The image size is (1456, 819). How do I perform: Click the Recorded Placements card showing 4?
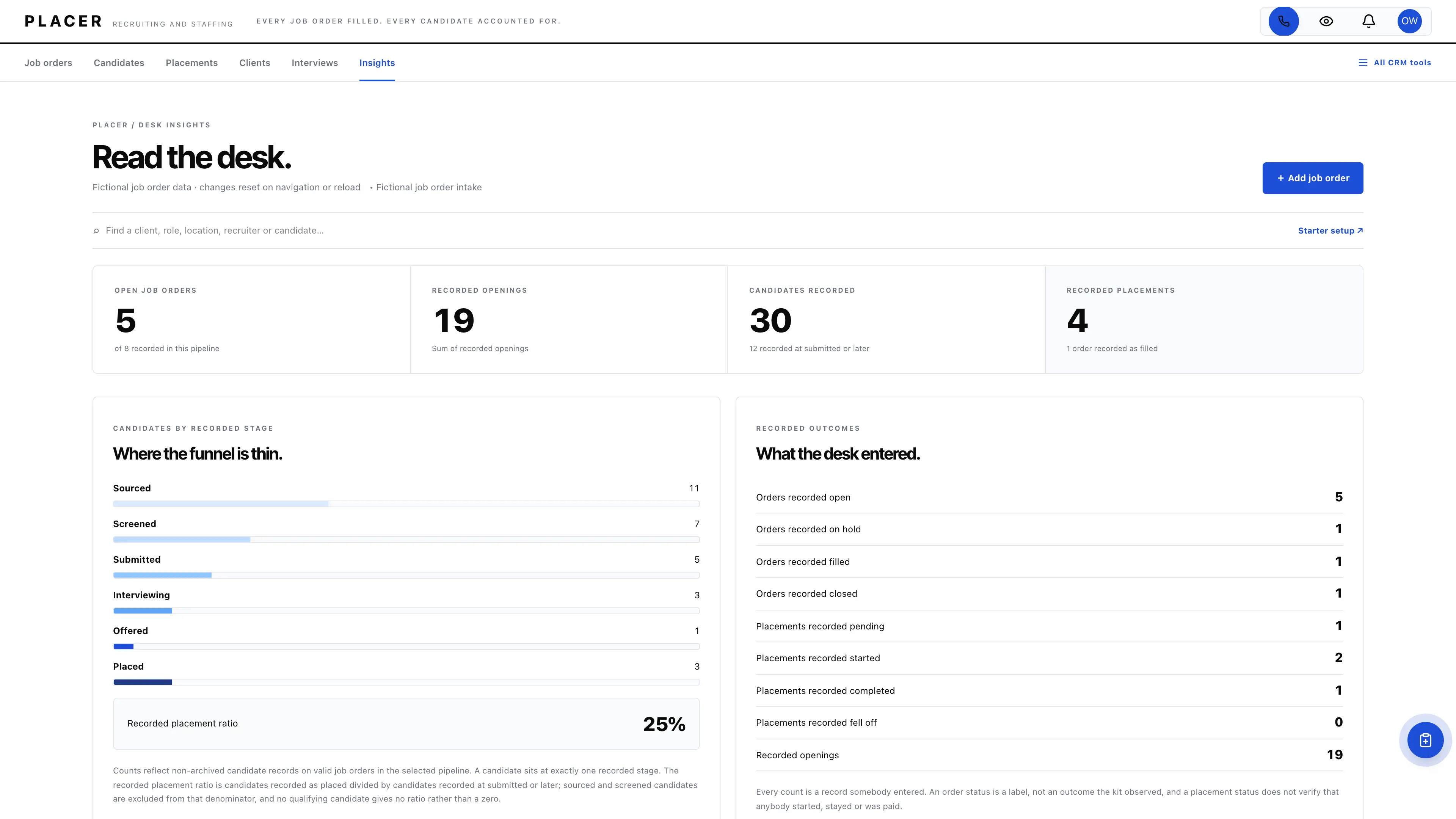(1204, 319)
